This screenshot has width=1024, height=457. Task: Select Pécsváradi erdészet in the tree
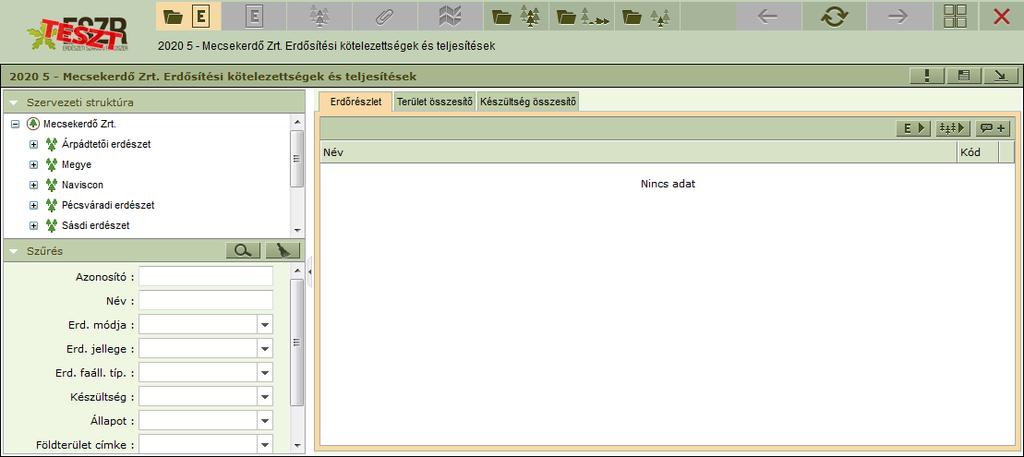coord(108,205)
